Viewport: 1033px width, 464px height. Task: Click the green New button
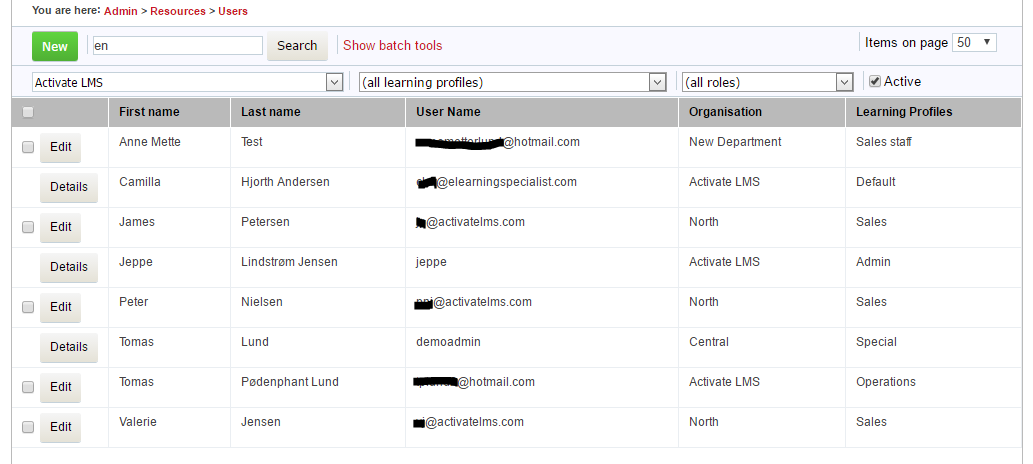[54, 46]
